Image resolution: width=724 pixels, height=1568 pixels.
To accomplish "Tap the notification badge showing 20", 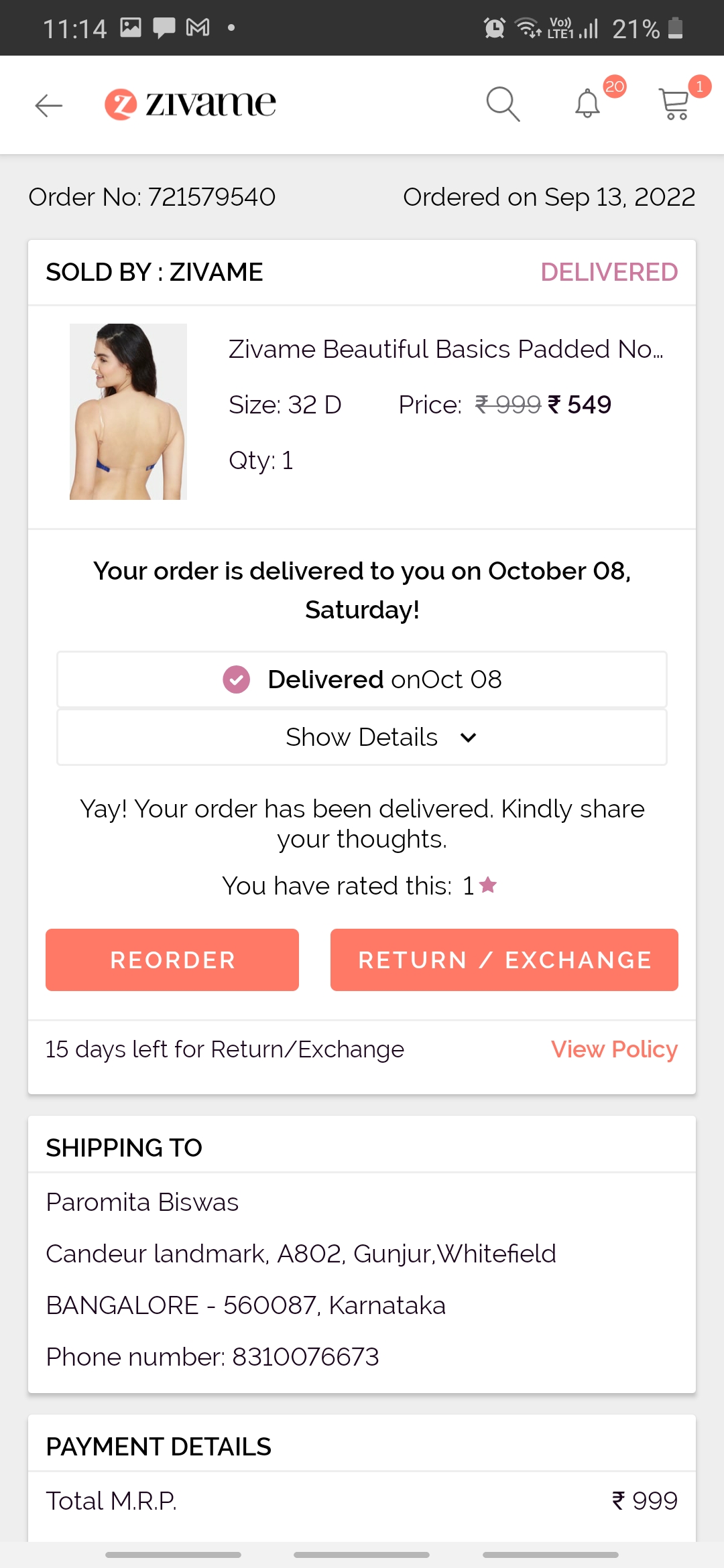I will (614, 86).
